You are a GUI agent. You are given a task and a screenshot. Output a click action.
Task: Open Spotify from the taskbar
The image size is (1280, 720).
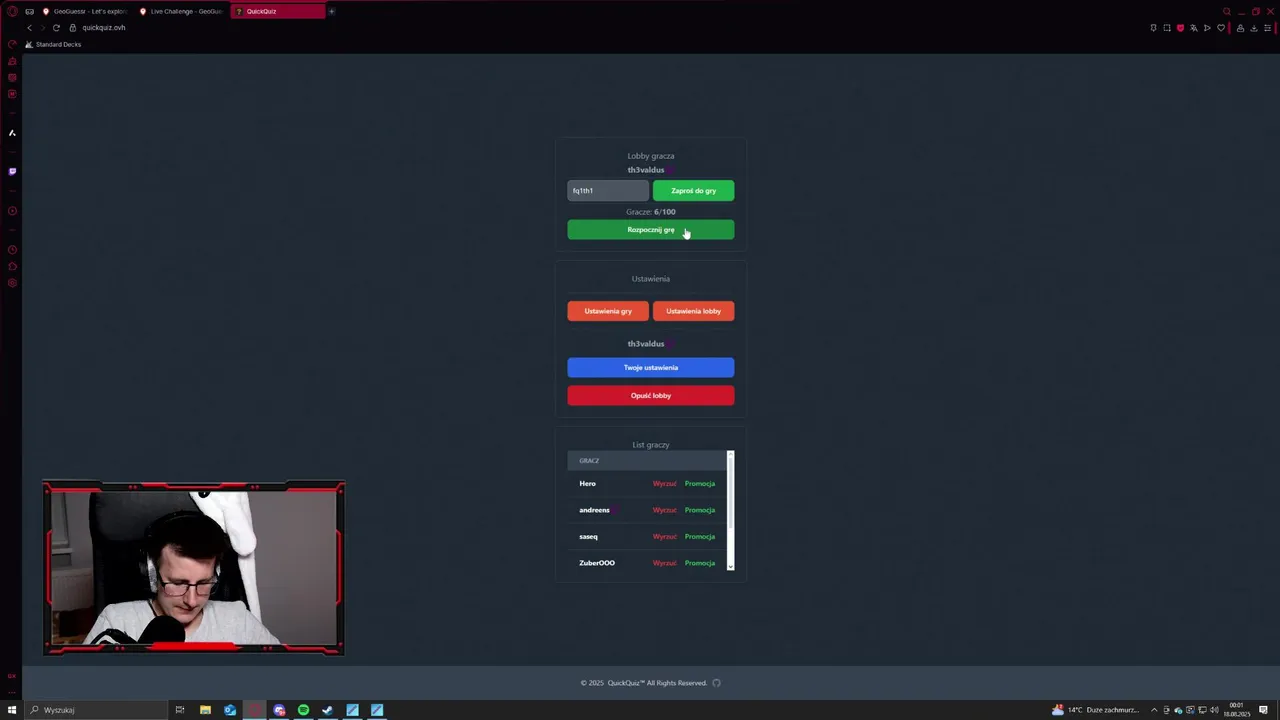click(303, 710)
